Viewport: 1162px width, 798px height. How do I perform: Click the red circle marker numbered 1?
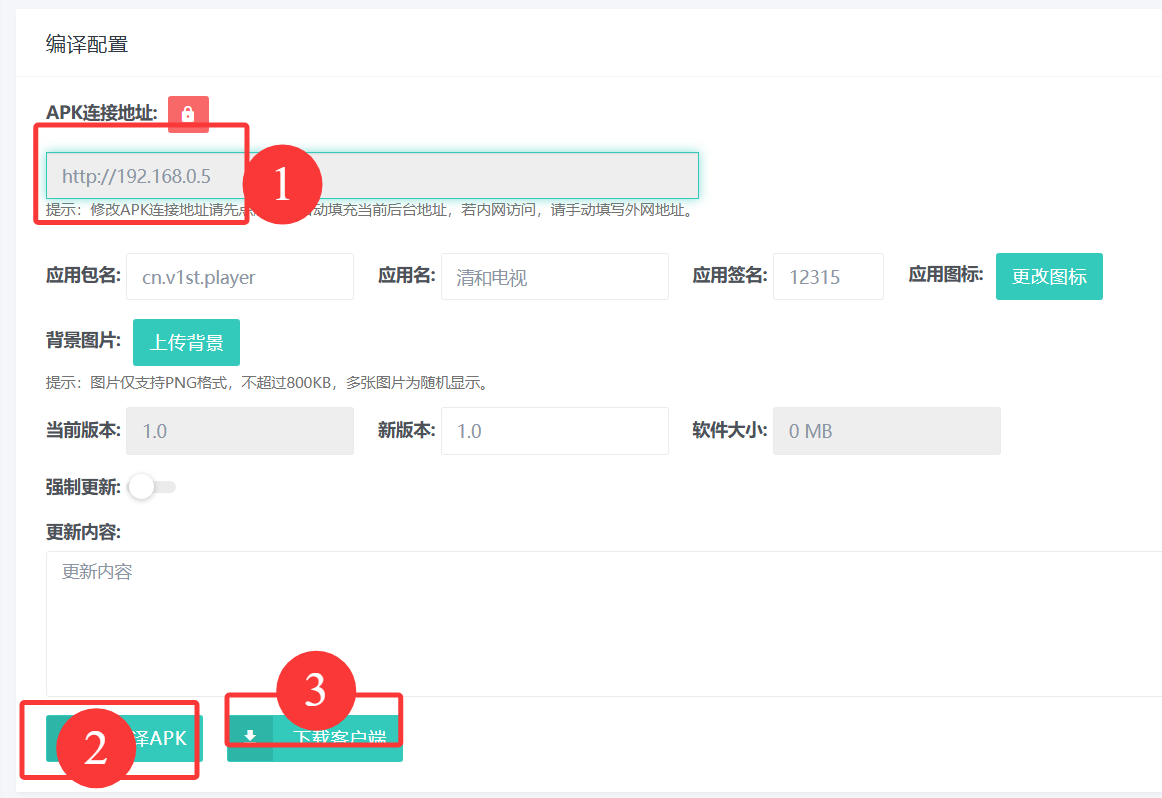(x=281, y=184)
